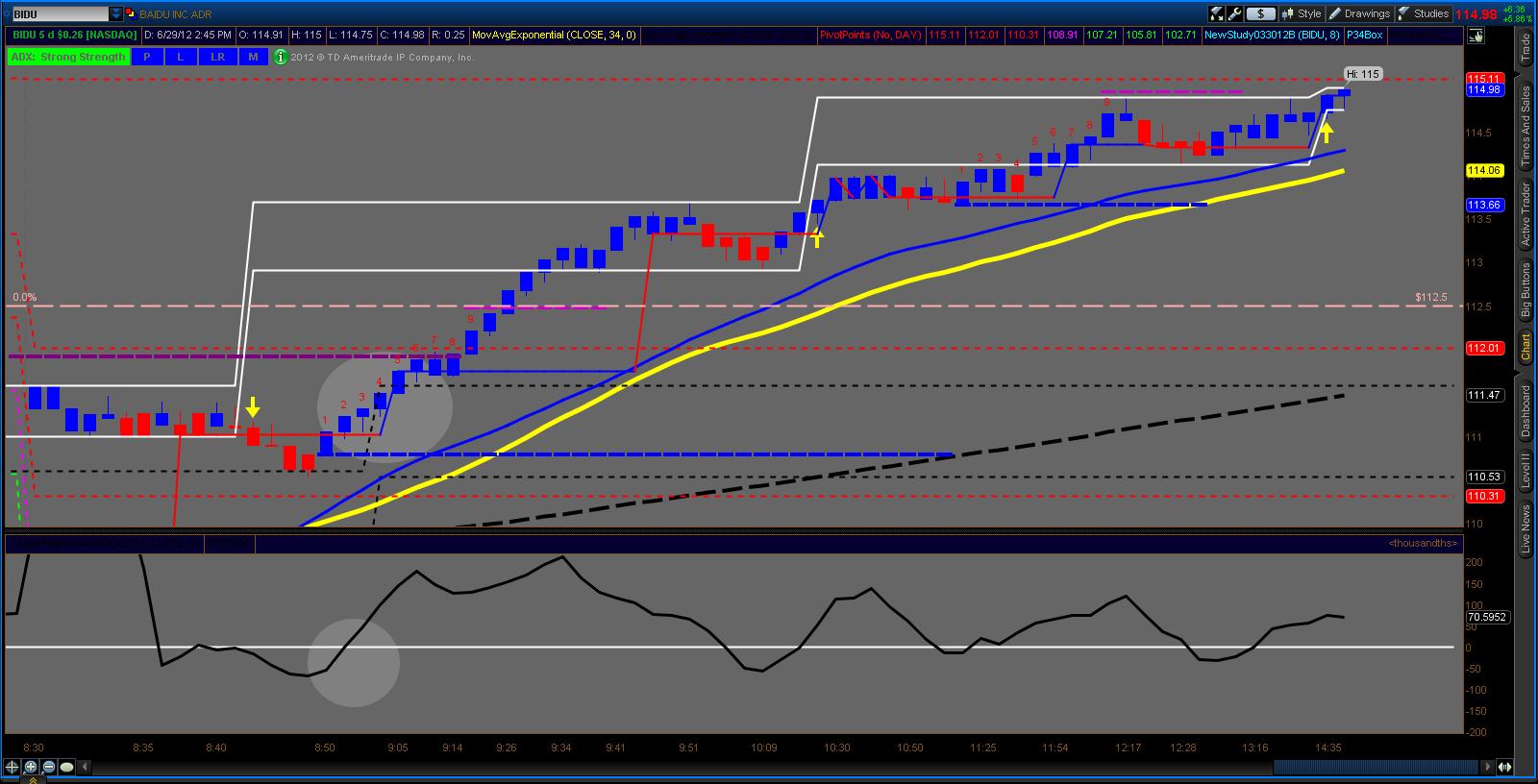The image size is (1538, 784).
Task: Toggle the M study button
Action: coord(253,57)
